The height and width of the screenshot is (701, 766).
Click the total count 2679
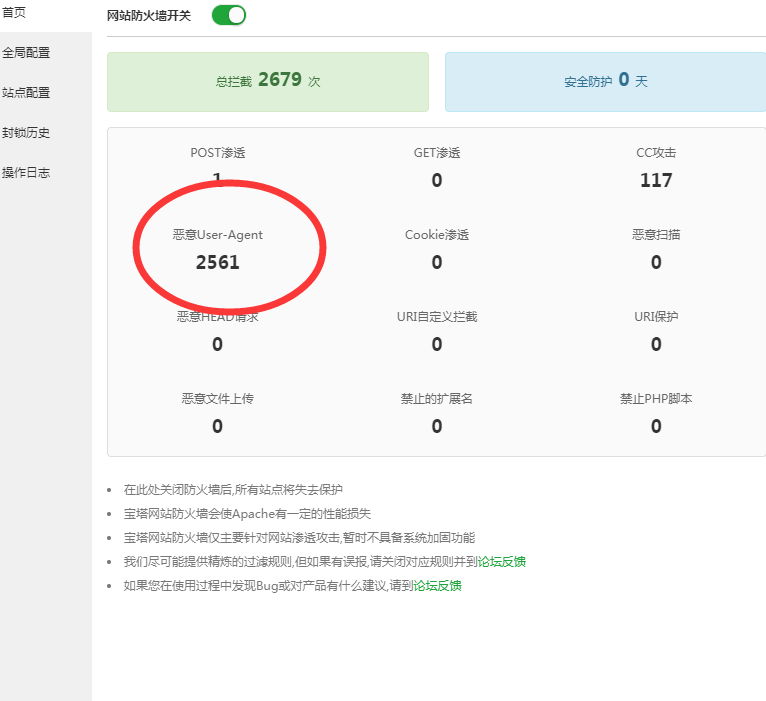[x=280, y=80]
